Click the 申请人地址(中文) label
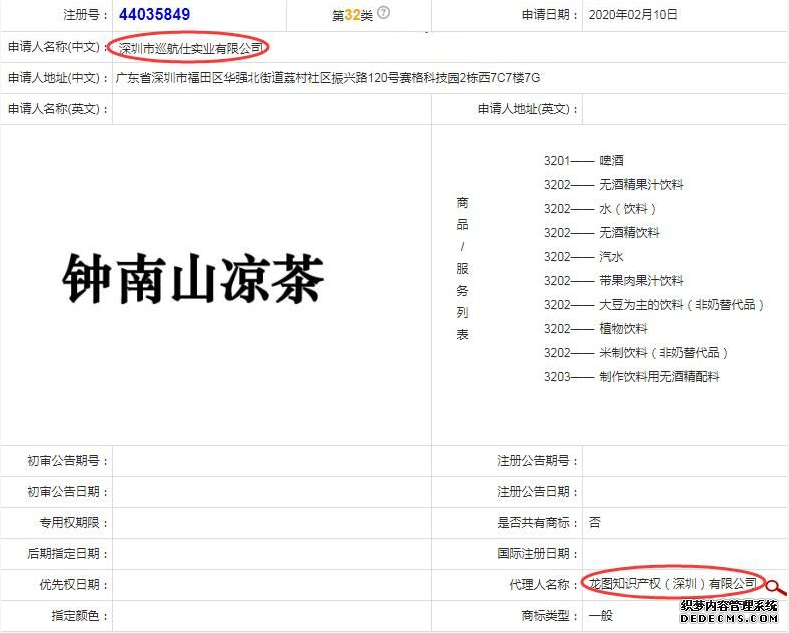 click(58, 78)
